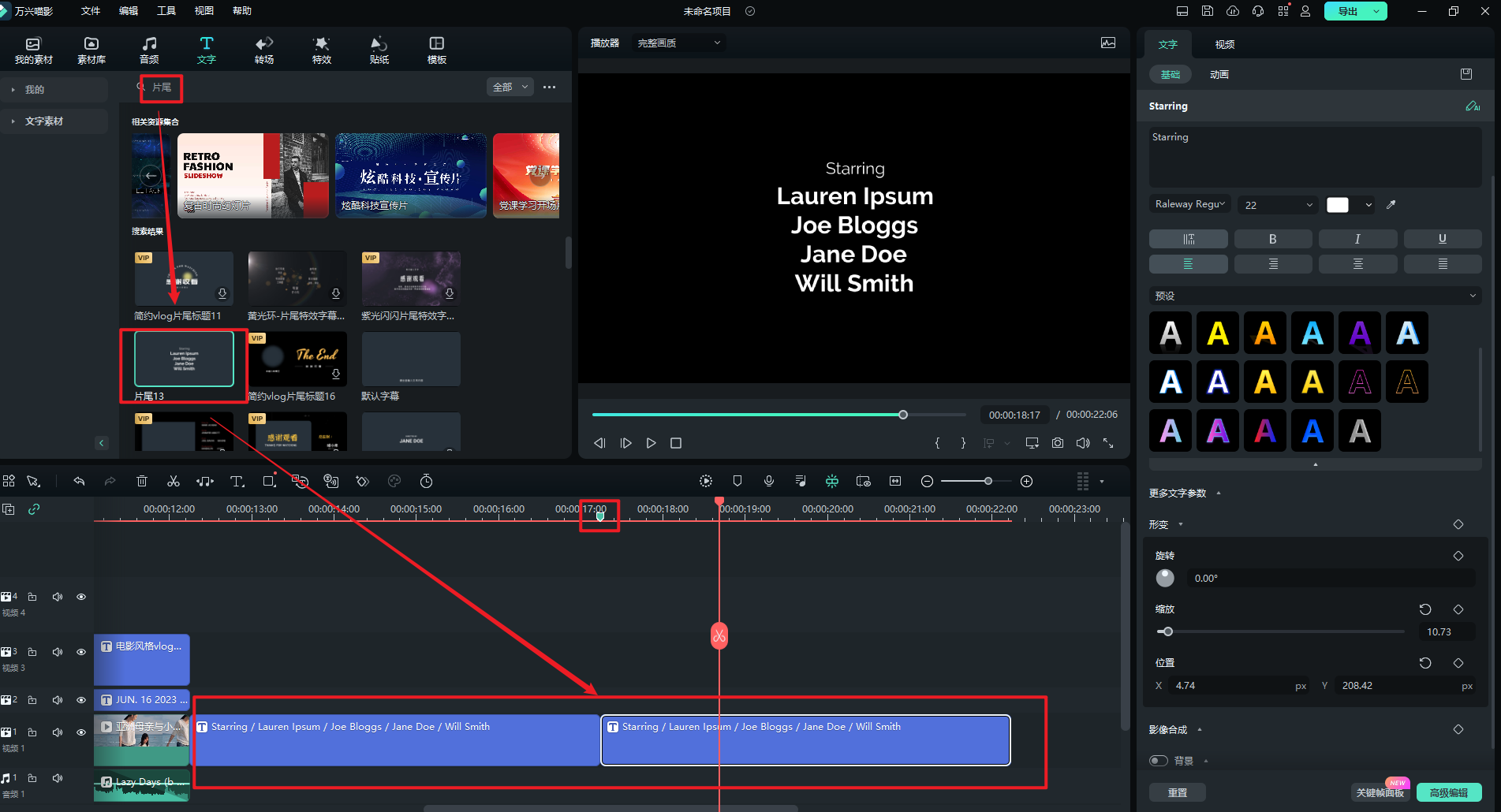This screenshot has width=1501, height=812.
Task: Click the 高级编辑 advanced edit button
Action: [x=1449, y=792]
